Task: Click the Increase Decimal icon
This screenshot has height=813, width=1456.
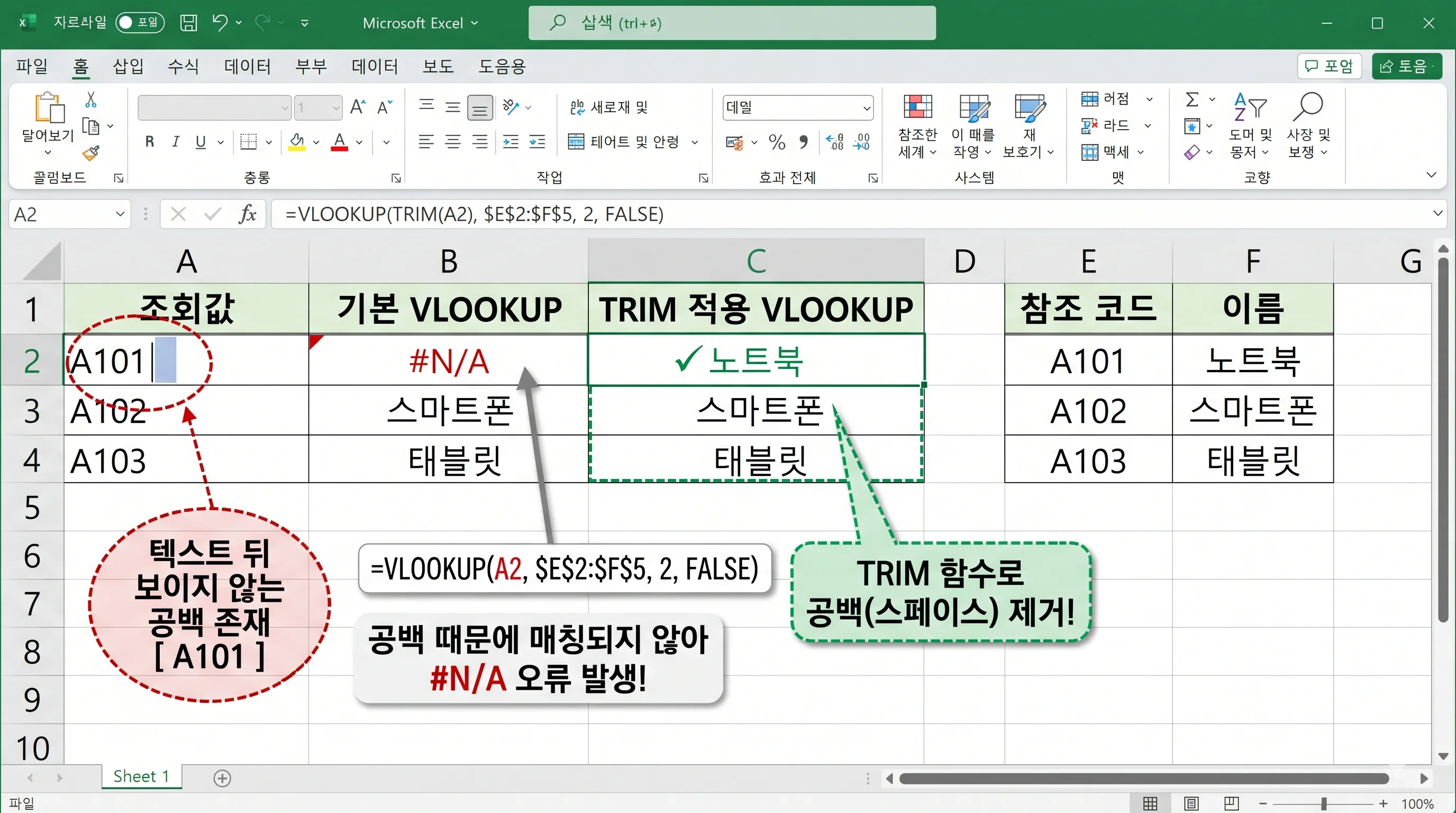Action: 835,142
